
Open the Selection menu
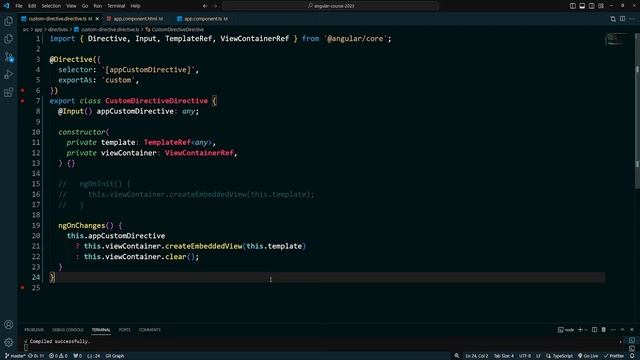pos(51,6)
